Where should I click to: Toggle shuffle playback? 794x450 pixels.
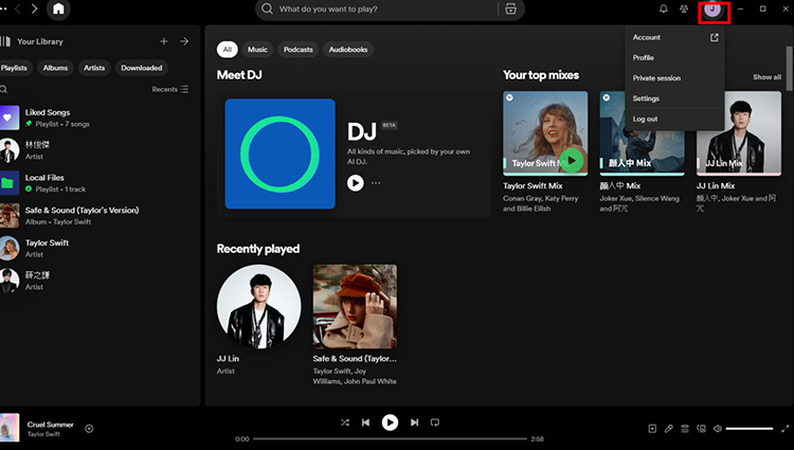[344, 423]
